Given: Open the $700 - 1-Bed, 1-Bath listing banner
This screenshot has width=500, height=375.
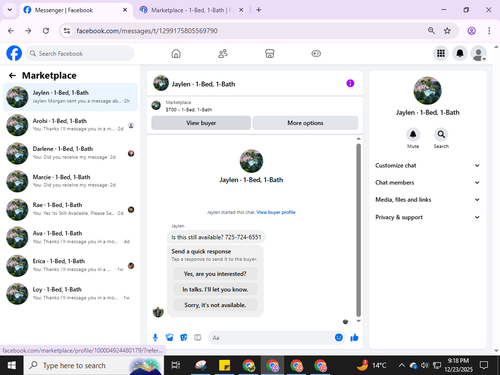Looking at the screenshot, I should pos(255,106).
